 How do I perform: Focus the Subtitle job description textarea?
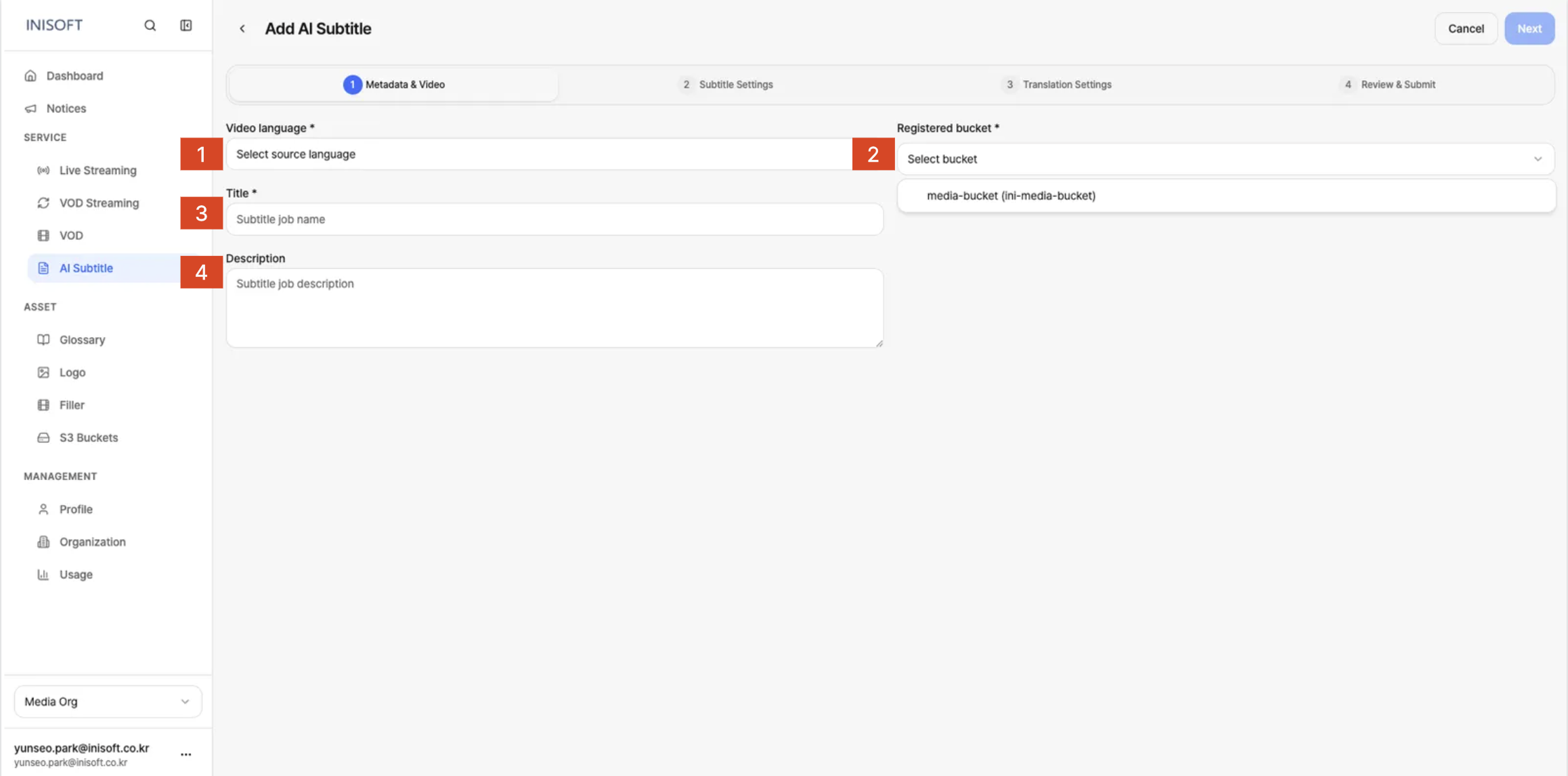pyautogui.click(x=554, y=308)
